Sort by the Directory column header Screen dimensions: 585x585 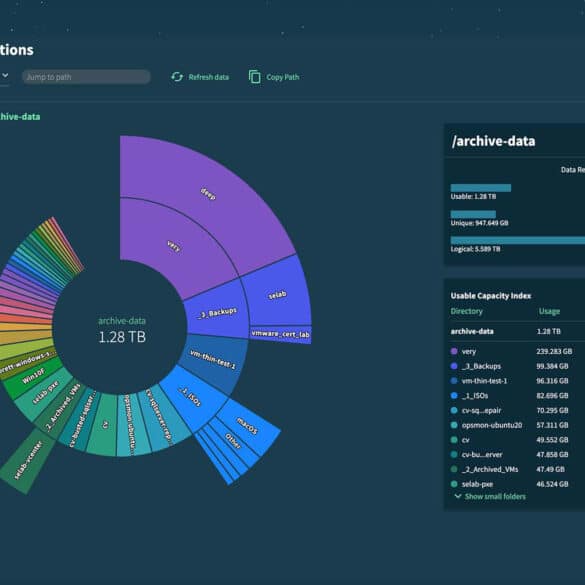pos(466,311)
